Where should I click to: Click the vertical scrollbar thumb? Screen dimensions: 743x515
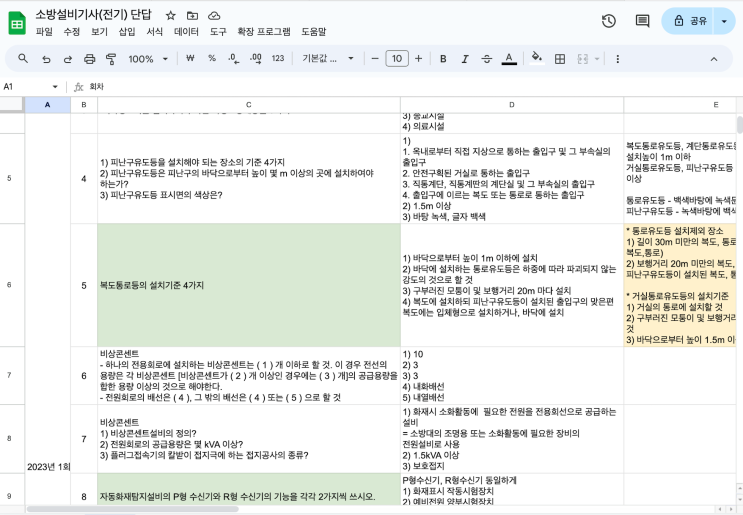740,125
